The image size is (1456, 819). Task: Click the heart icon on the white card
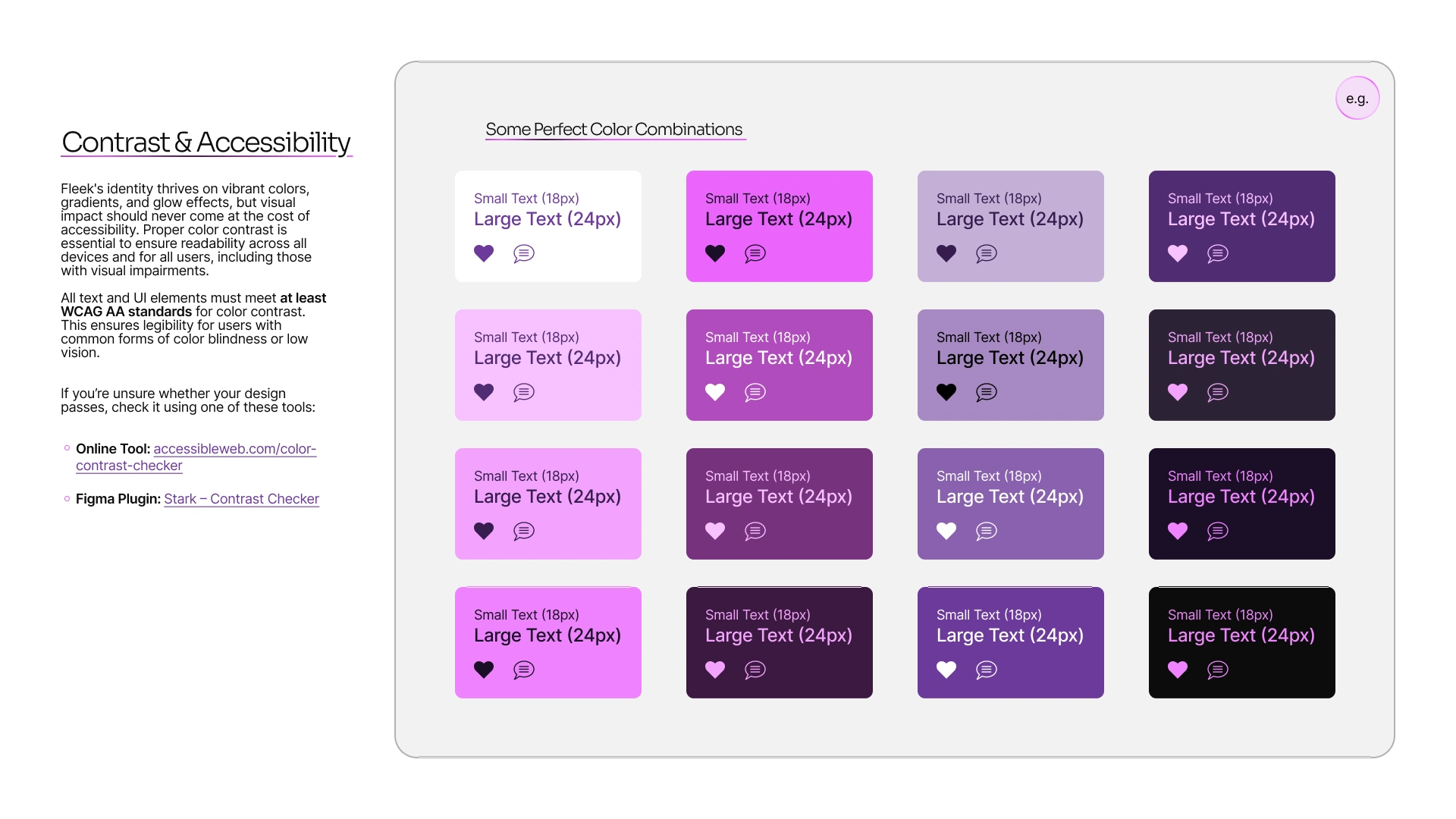pos(484,253)
